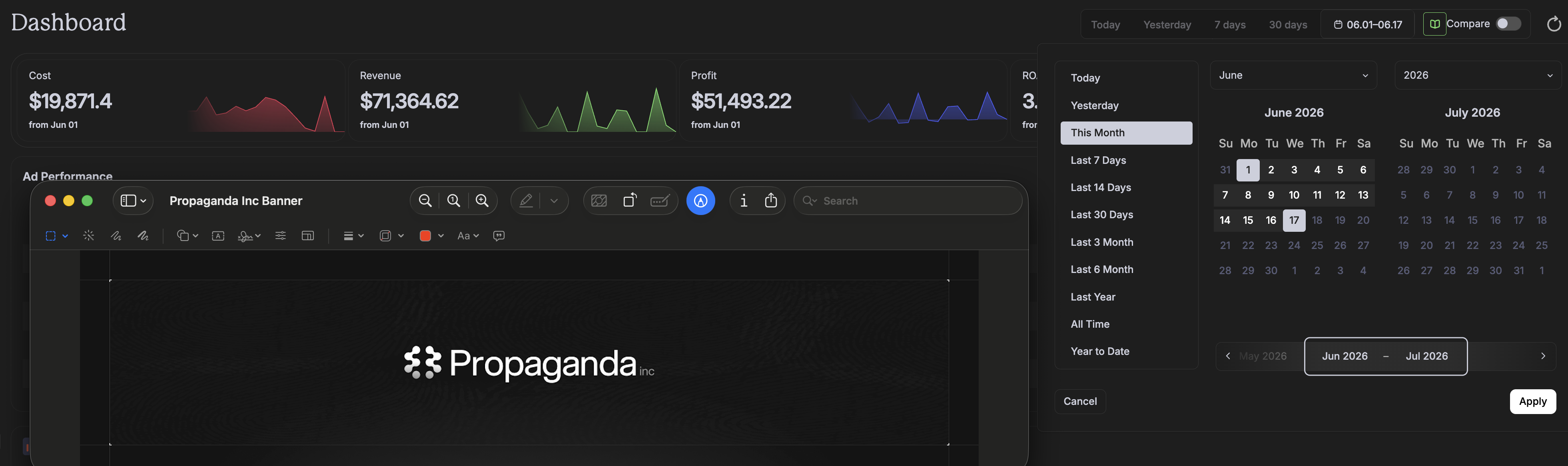Click the 06.01–06.17 date range button
1568x466 pixels.
click(x=1368, y=25)
